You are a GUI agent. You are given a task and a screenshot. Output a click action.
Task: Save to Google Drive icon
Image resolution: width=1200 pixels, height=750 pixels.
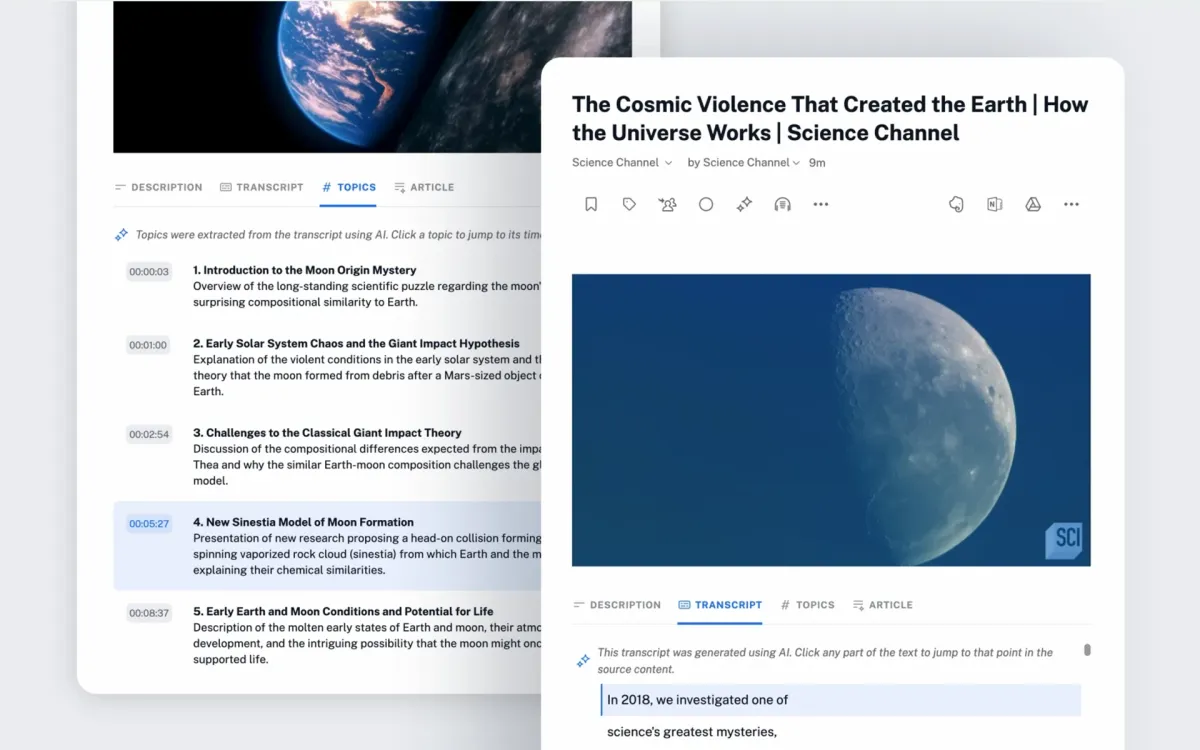1033,204
